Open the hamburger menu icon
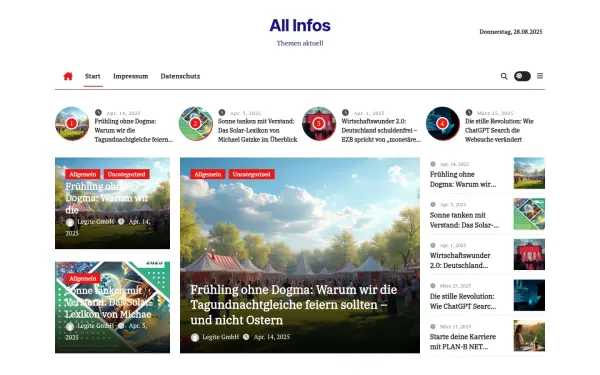Viewport: 600px width, 375px height. [540, 76]
